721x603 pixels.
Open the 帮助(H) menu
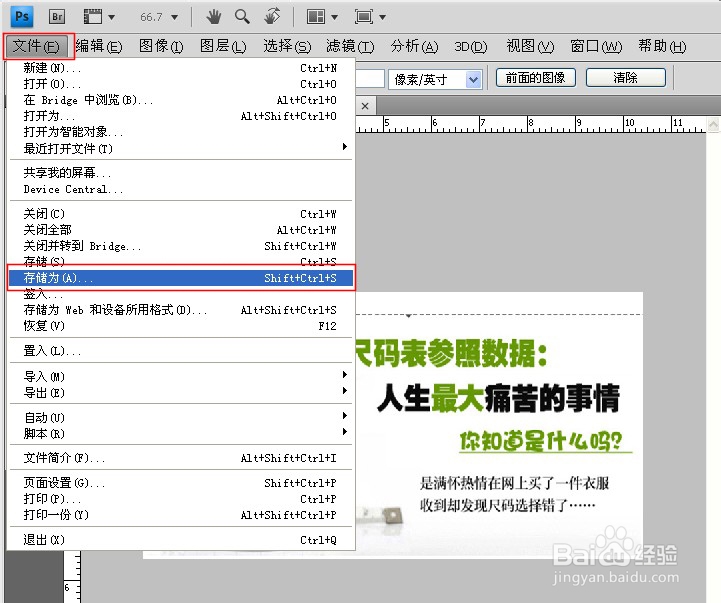tap(662, 46)
